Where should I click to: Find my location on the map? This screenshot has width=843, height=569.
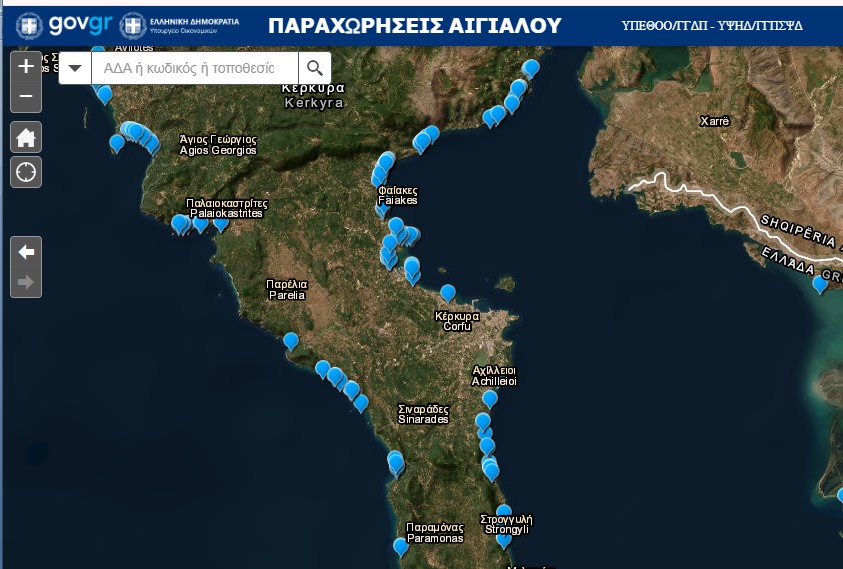coord(26,172)
